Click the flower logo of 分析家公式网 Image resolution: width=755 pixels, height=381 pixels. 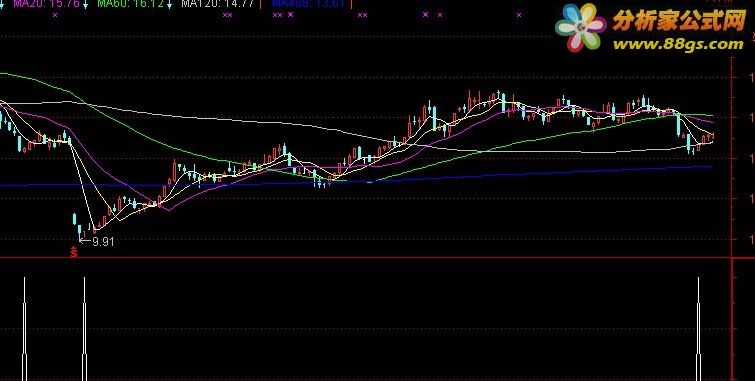pos(580,27)
